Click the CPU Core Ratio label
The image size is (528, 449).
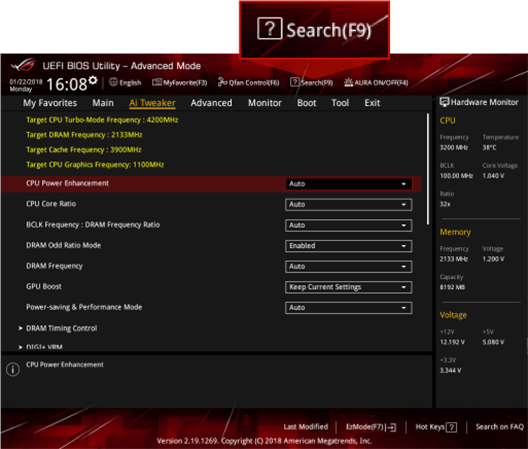pos(51,204)
